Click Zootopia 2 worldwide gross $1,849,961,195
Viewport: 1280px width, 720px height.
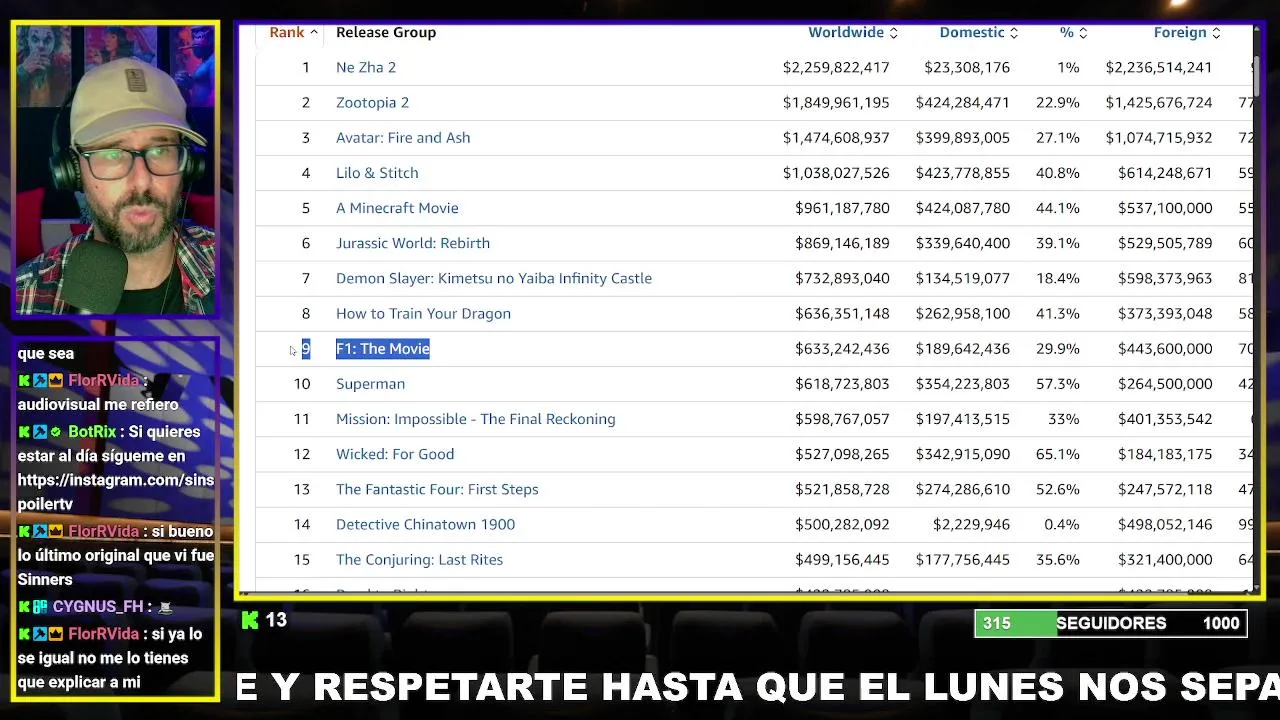[x=836, y=102]
